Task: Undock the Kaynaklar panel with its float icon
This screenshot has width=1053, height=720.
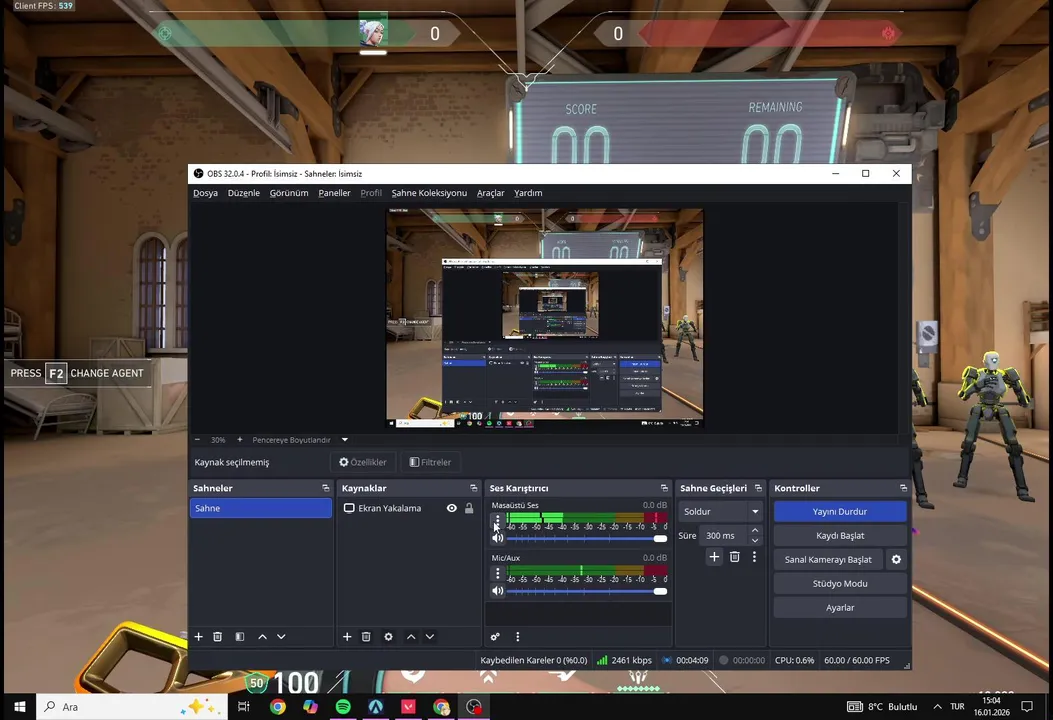Action: click(473, 488)
